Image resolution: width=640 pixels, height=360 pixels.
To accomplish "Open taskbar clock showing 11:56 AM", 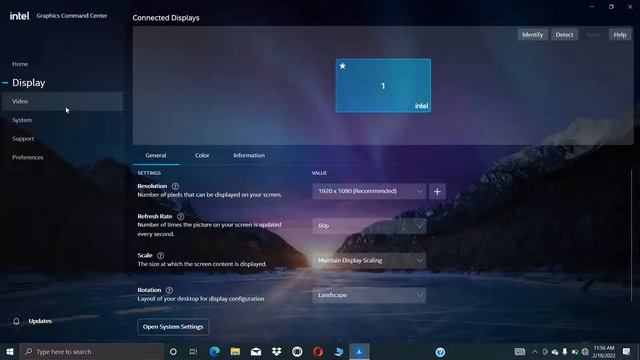I will click(x=604, y=351).
